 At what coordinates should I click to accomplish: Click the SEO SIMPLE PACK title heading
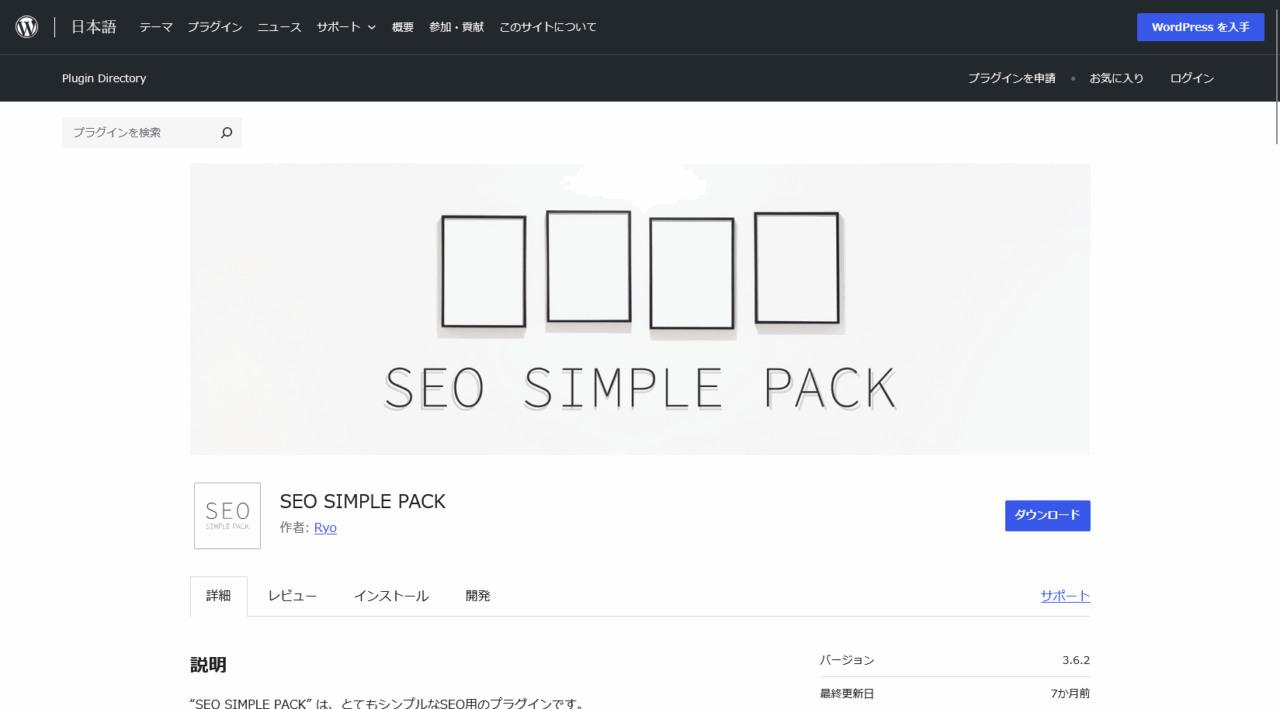(x=363, y=501)
